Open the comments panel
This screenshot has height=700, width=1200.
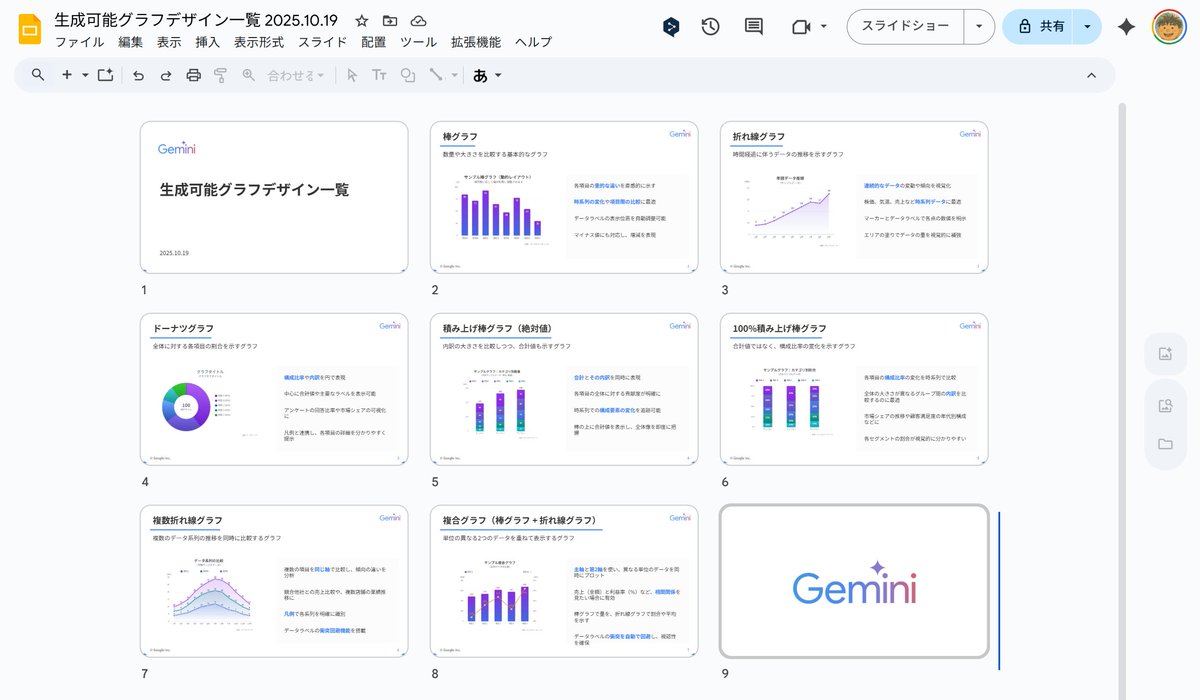754,27
